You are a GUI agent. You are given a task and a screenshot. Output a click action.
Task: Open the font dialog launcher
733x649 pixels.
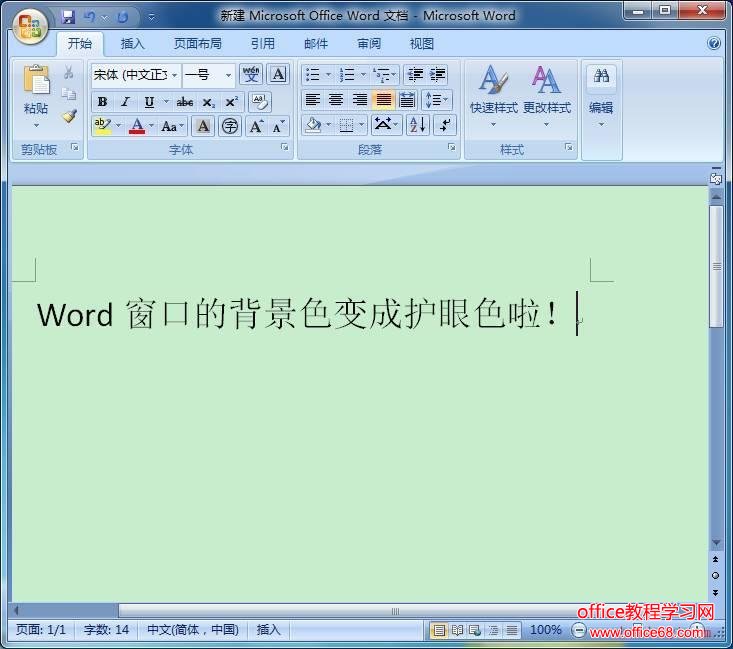(284, 147)
